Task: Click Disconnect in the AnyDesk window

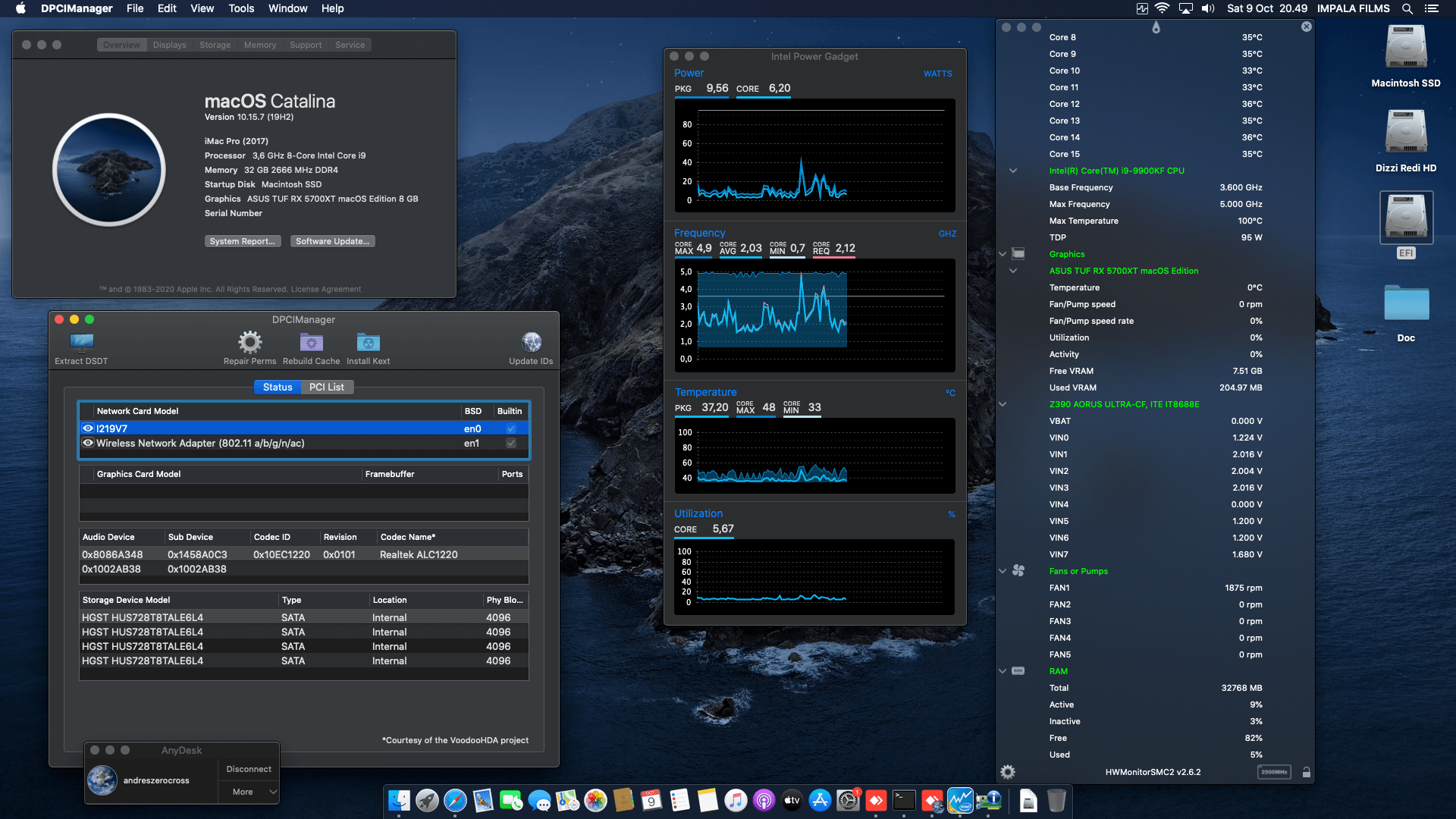Action: coord(249,769)
